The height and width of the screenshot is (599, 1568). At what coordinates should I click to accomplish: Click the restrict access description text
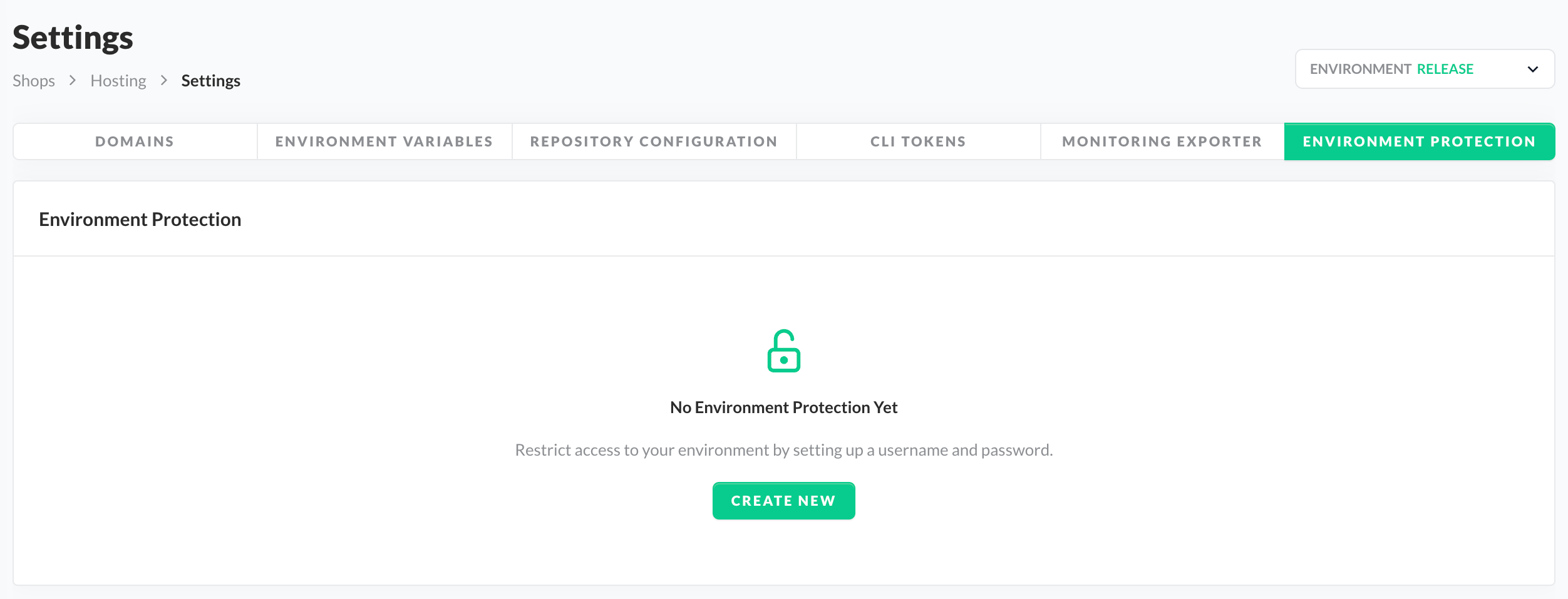pyautogui.click(x=783, y=450)
